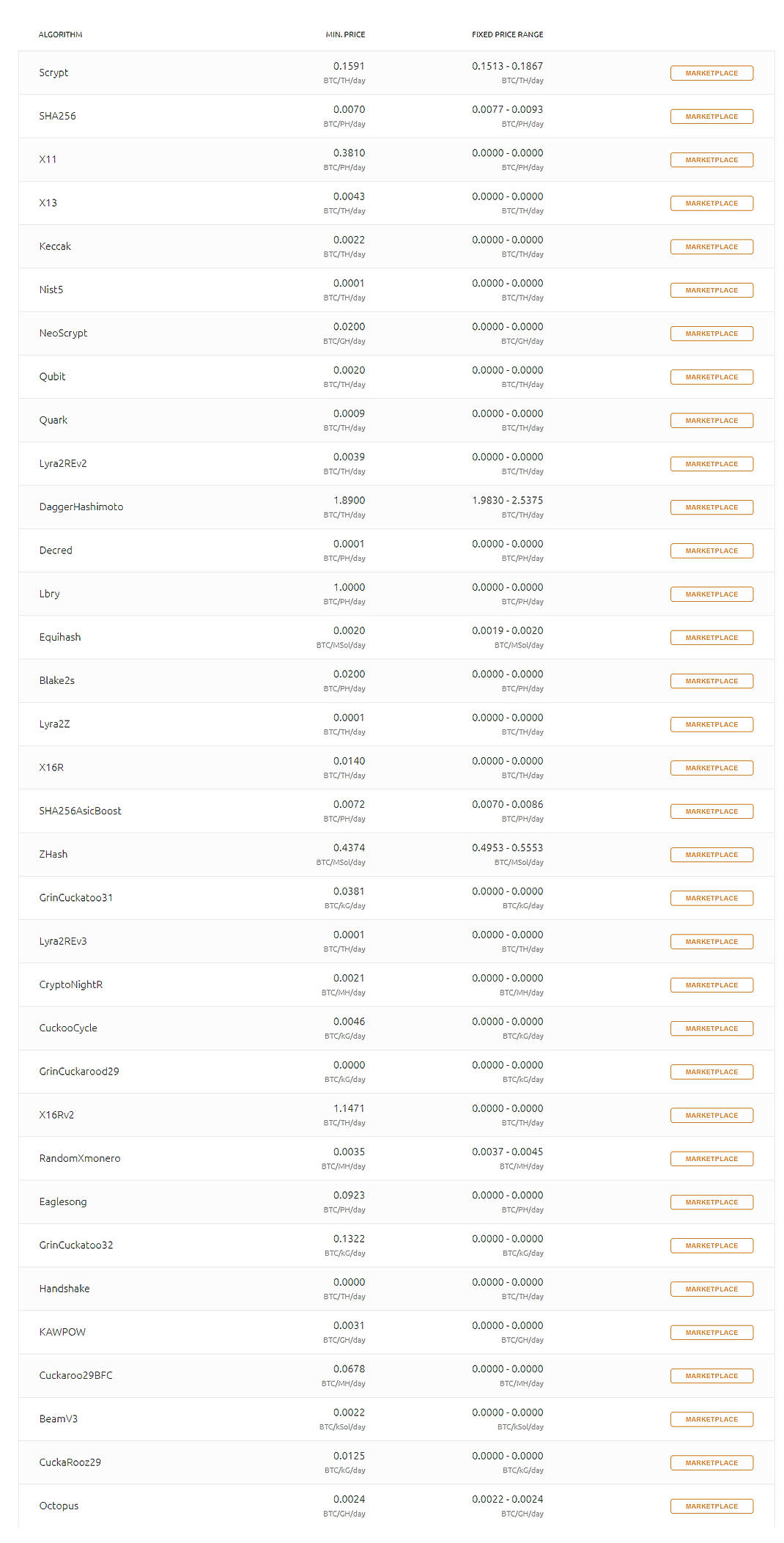The width and height of the screenshot is (784, 1543).
Task: Select the Eaglesong algorithm name
Action: click(x=62, y=1201)
